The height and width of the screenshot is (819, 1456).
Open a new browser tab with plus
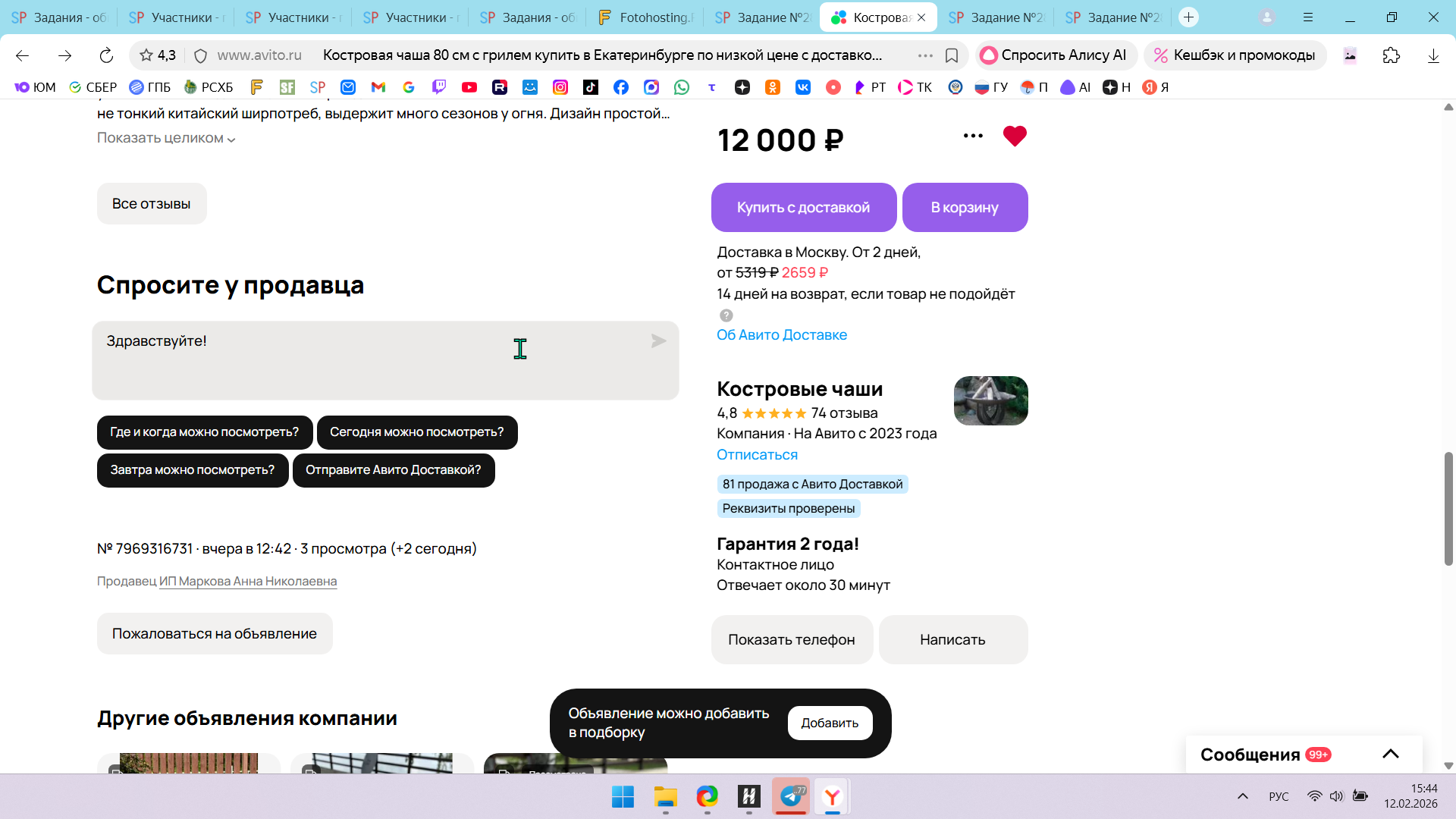[1188, 17]
